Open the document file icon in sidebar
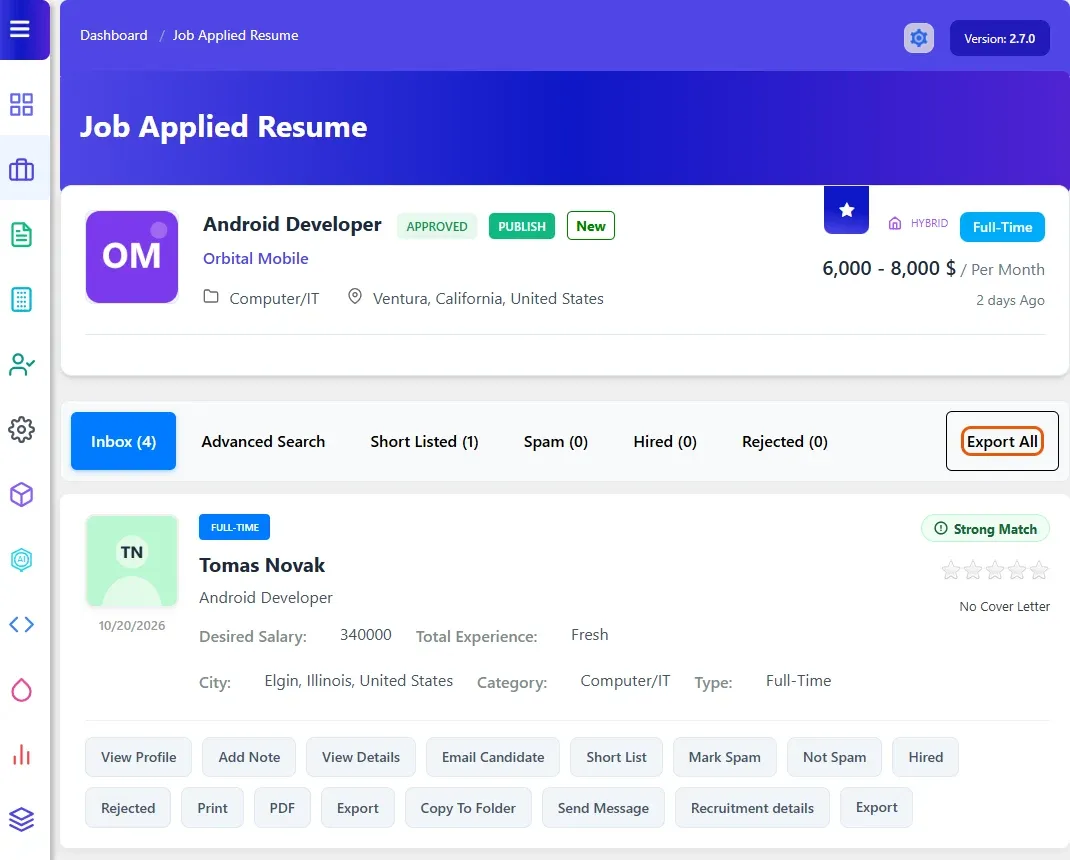Viewport: 1070px width, 860px height. (x=21, y=234)
